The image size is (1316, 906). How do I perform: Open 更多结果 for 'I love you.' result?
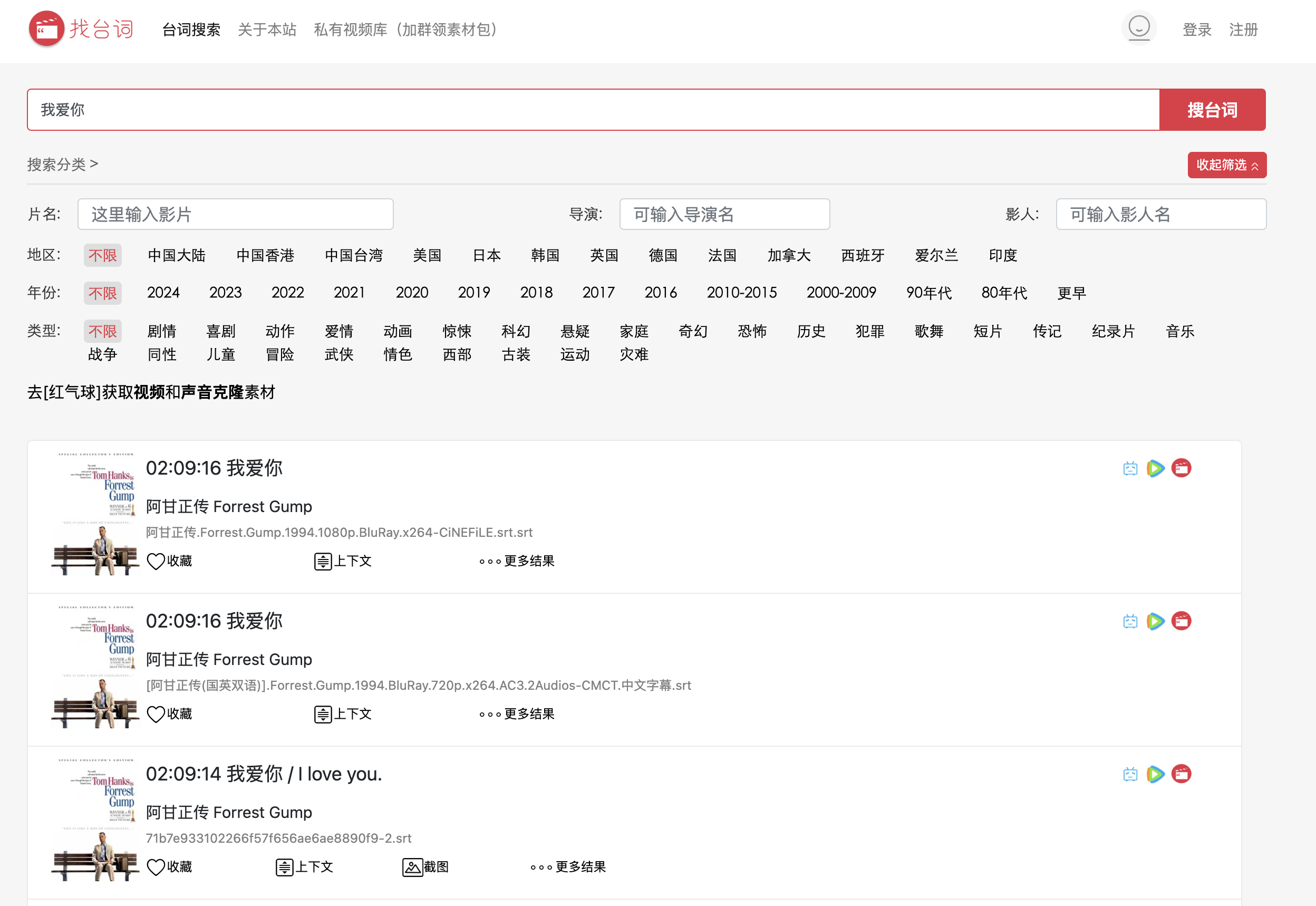click(568, 867)
